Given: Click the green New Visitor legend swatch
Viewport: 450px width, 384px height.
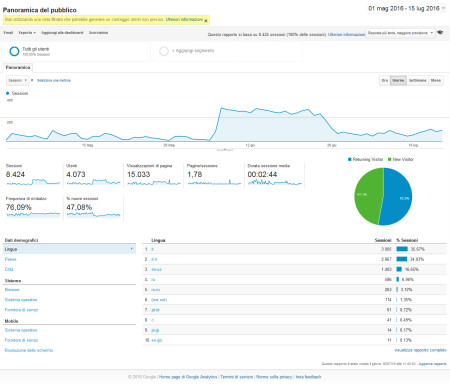Looking at the screenshot, I should [x=389, y=159].
